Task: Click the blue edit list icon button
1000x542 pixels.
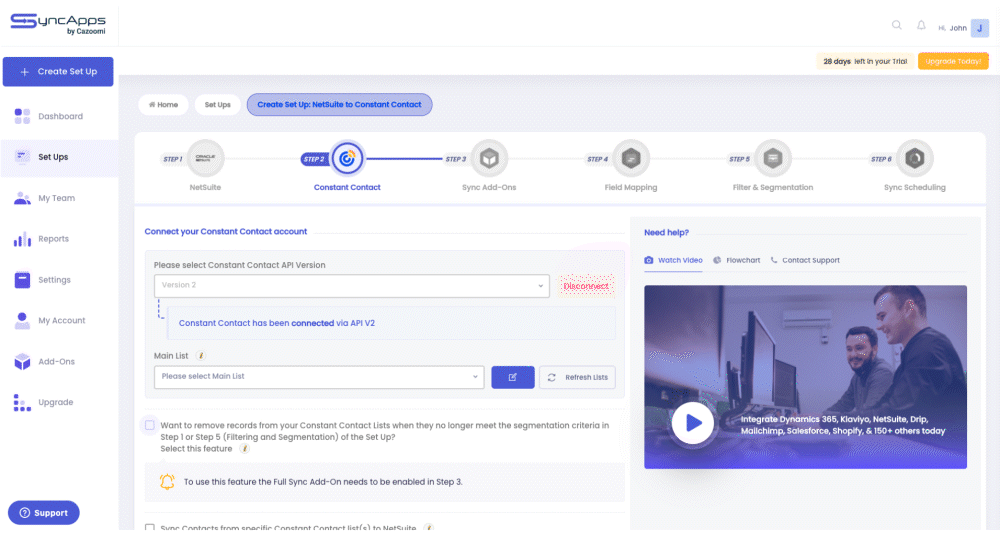Action: (513, 377)
